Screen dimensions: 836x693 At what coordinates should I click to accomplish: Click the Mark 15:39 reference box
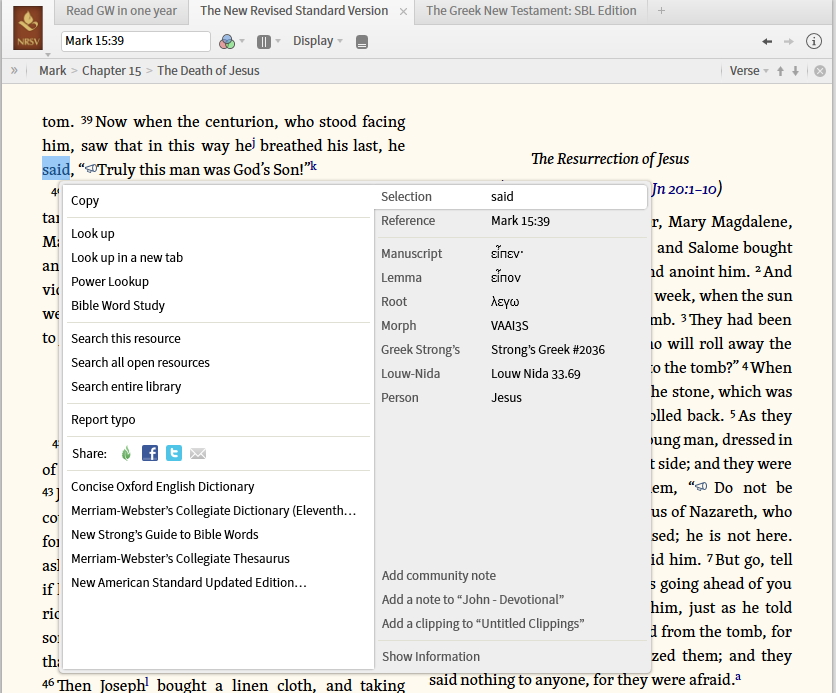coord(135,41)
